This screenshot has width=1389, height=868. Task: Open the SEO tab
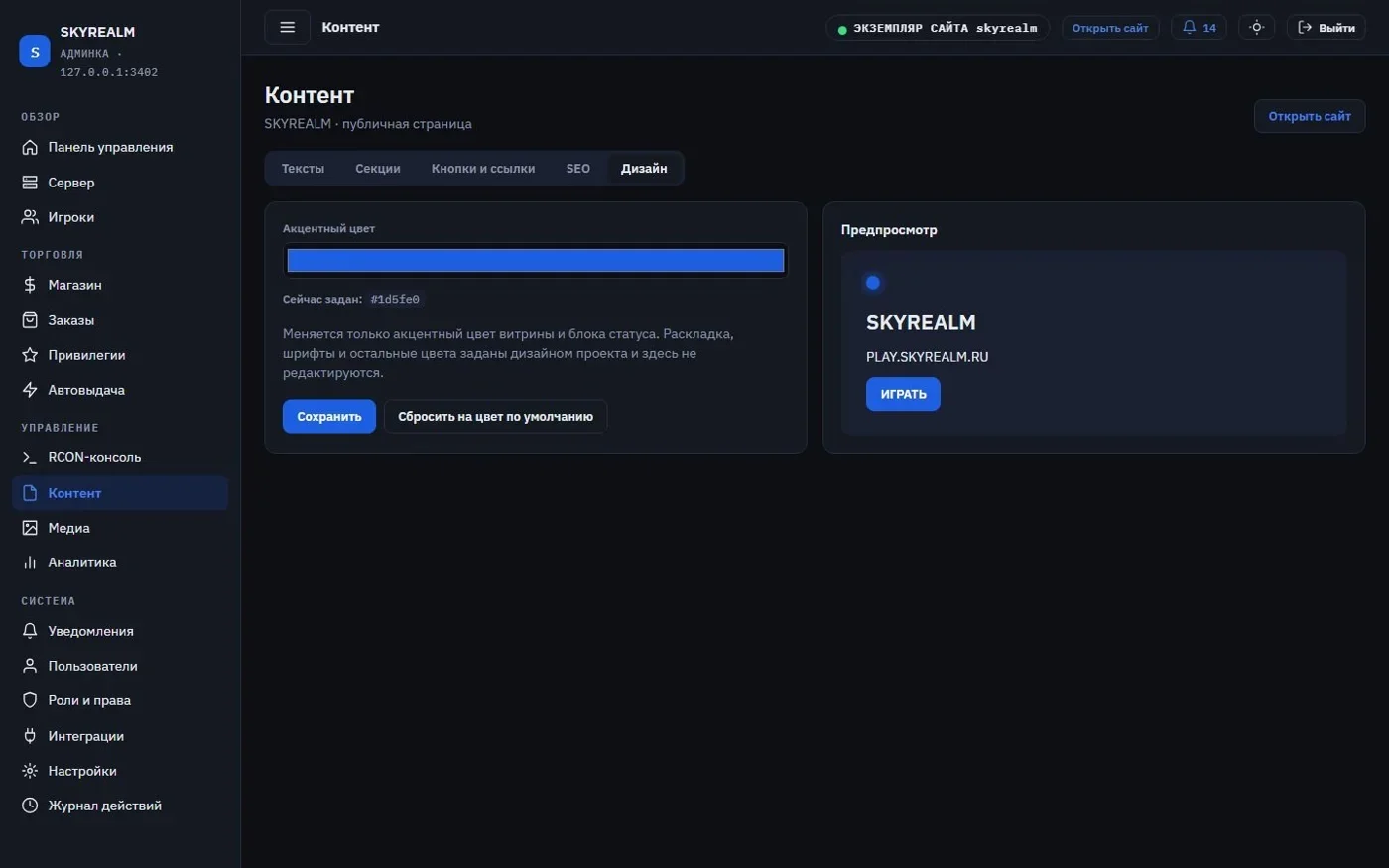coord(578,169)
